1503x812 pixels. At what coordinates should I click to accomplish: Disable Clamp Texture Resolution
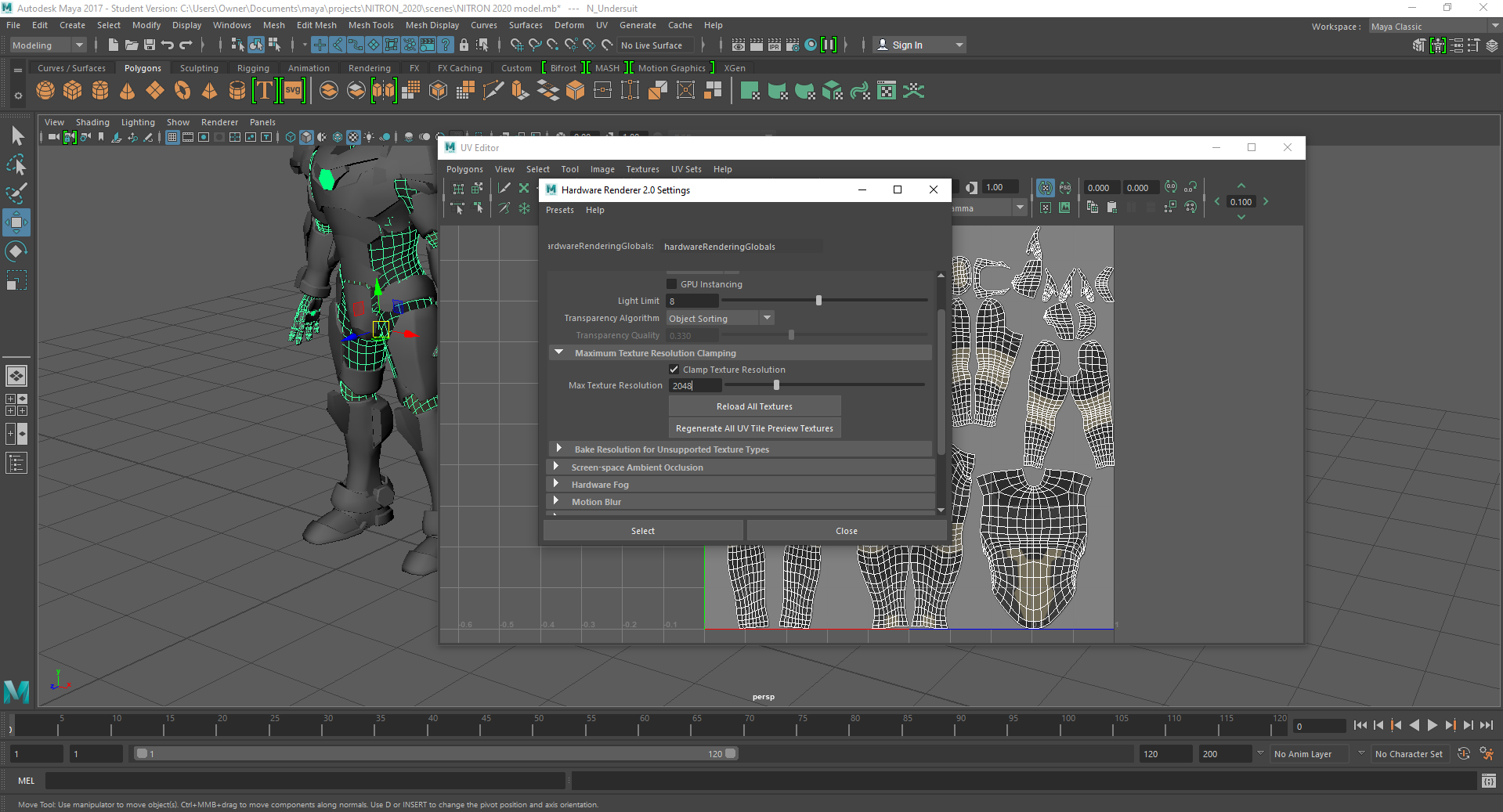coord(674,369)
